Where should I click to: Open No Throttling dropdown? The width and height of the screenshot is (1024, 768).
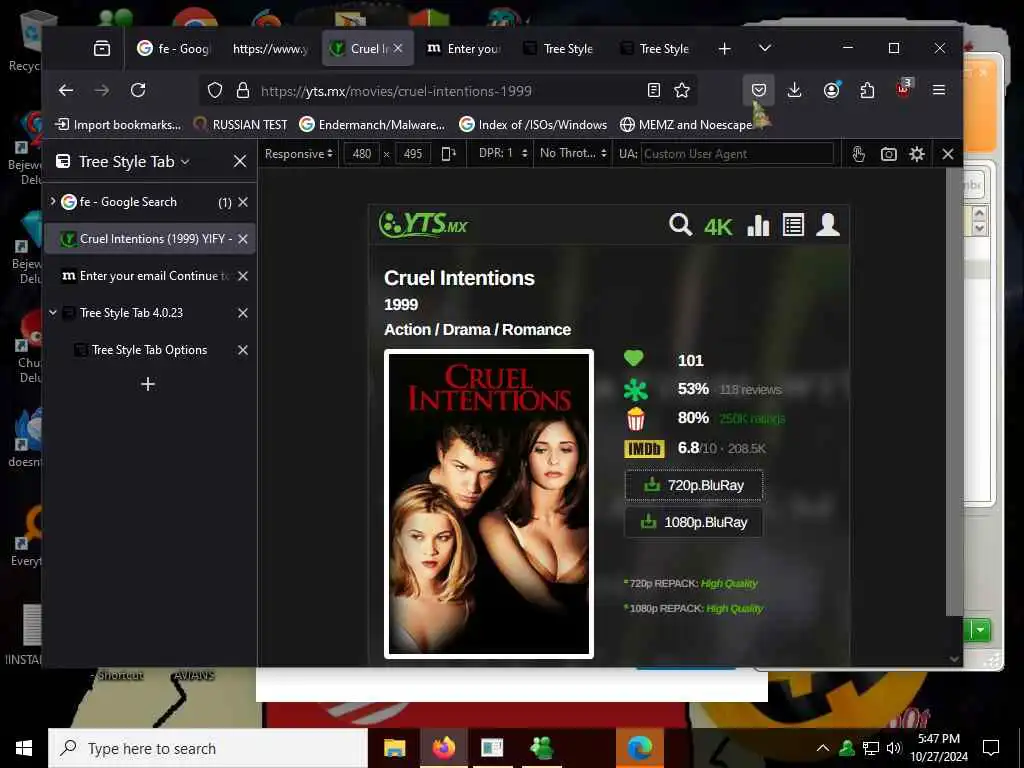coord(573,153)
